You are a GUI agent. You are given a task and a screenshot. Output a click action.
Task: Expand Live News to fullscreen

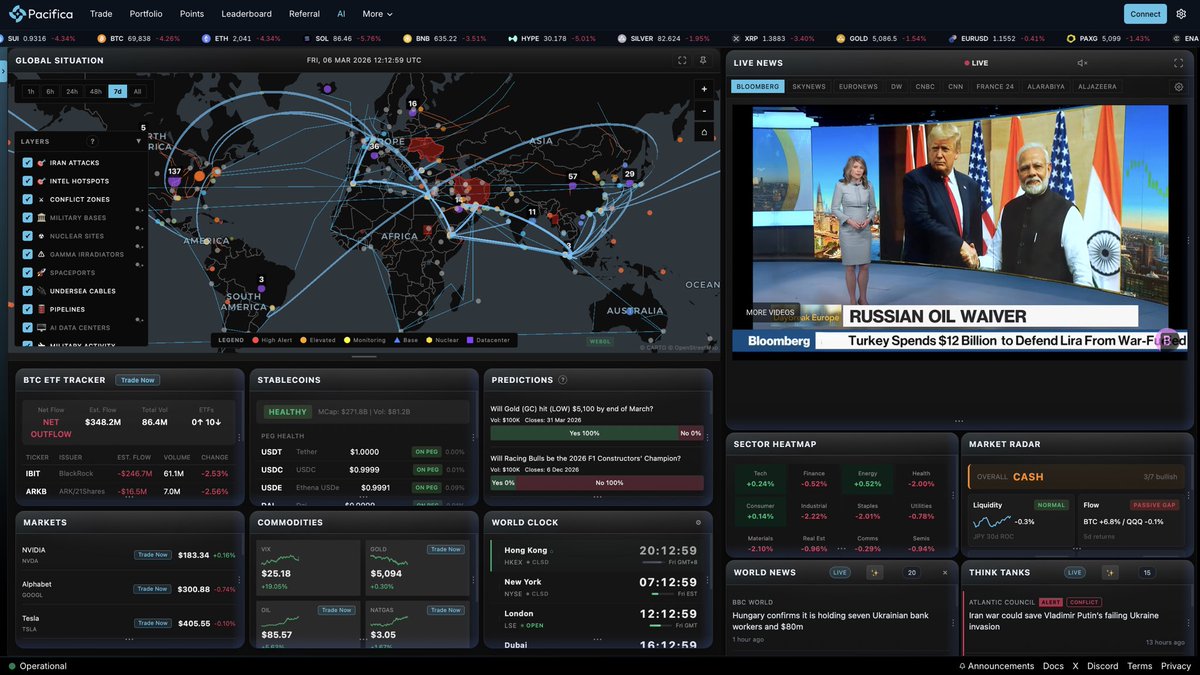click(1178, 63)
